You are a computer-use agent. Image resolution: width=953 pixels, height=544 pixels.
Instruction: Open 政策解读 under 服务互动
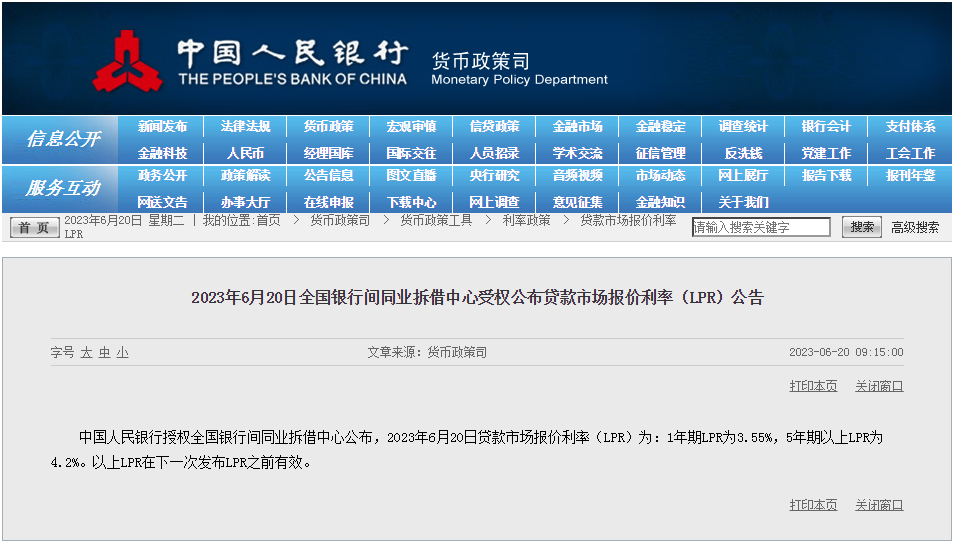click(246, 176)
